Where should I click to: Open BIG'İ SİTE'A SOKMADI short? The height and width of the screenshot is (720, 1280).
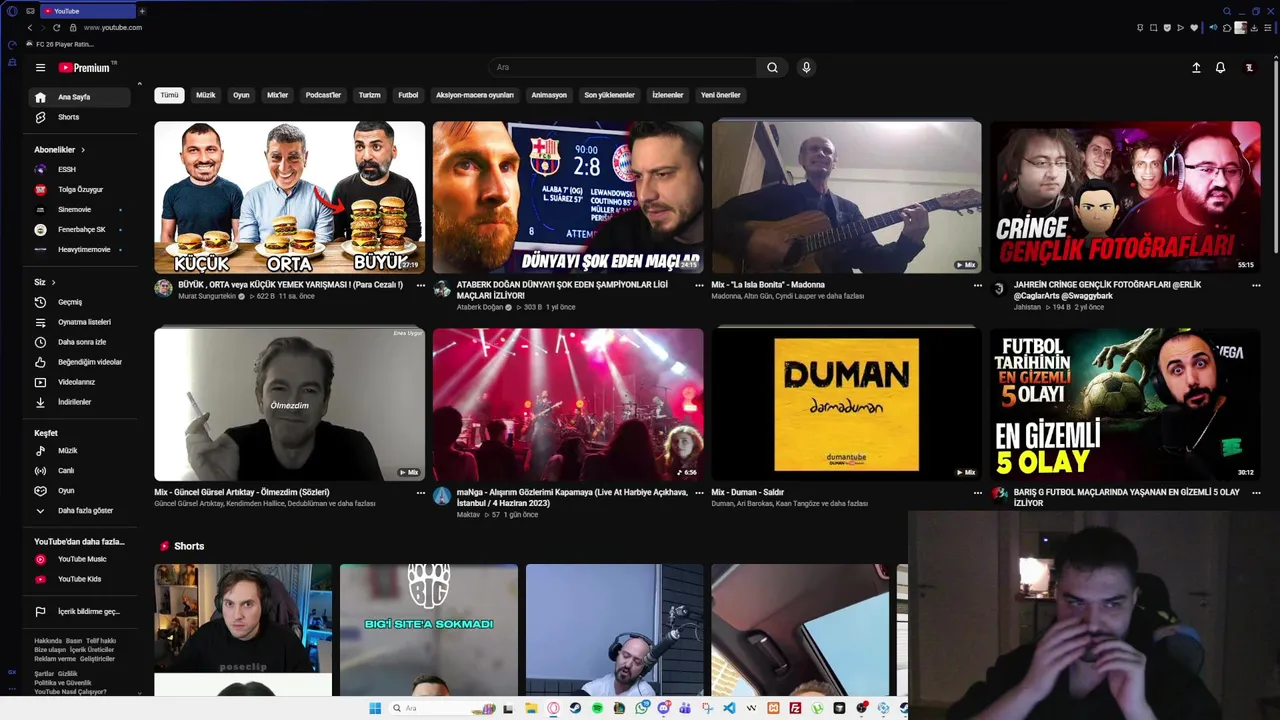point(428,630)
